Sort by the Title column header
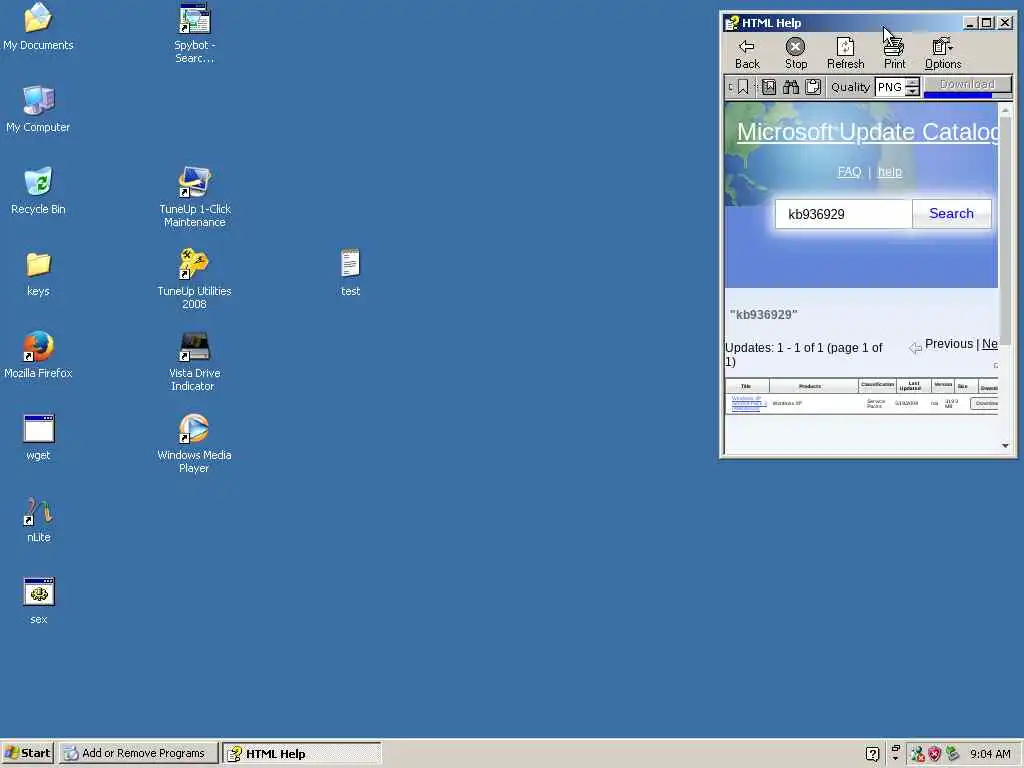The width and height of the screenshot is (1024, 768). 746,386
